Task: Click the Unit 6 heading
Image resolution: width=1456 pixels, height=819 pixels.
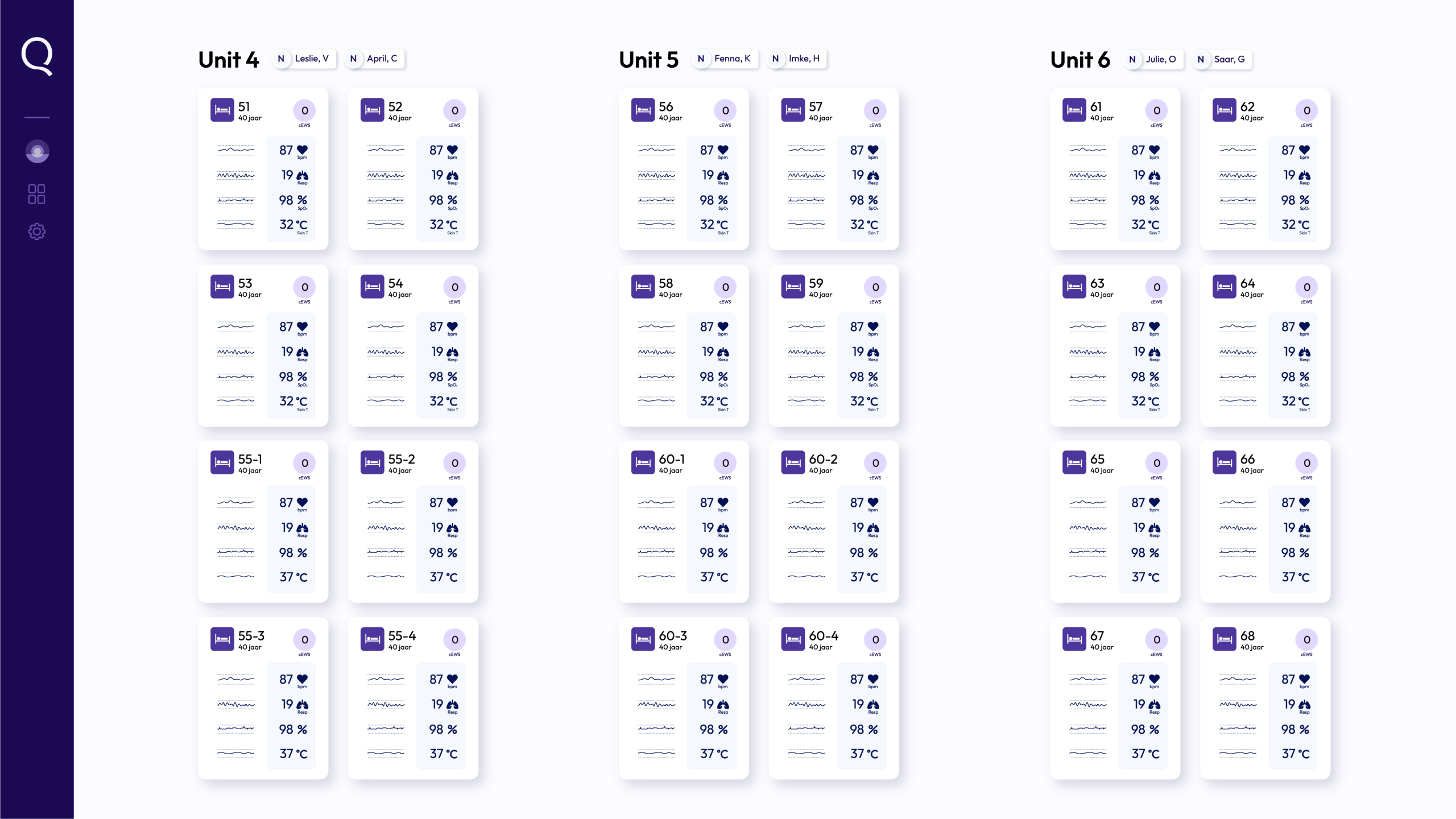Action: tap(1079, 60)
